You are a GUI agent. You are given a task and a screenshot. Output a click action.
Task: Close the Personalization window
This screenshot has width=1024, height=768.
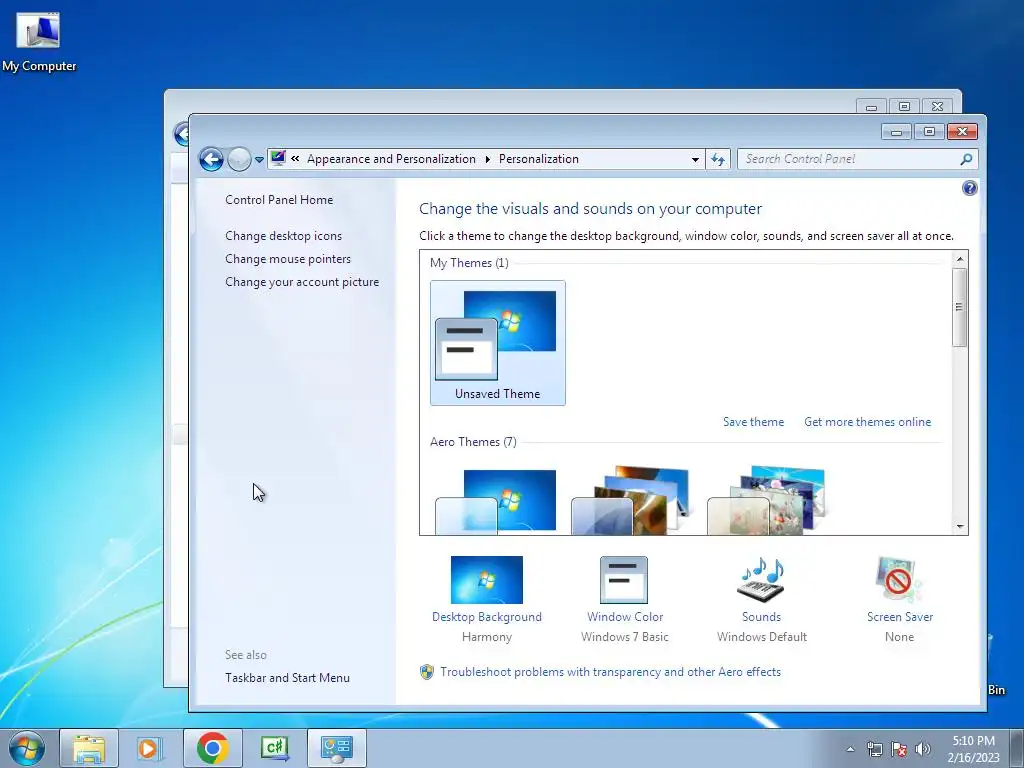click(x=962, y=132)
